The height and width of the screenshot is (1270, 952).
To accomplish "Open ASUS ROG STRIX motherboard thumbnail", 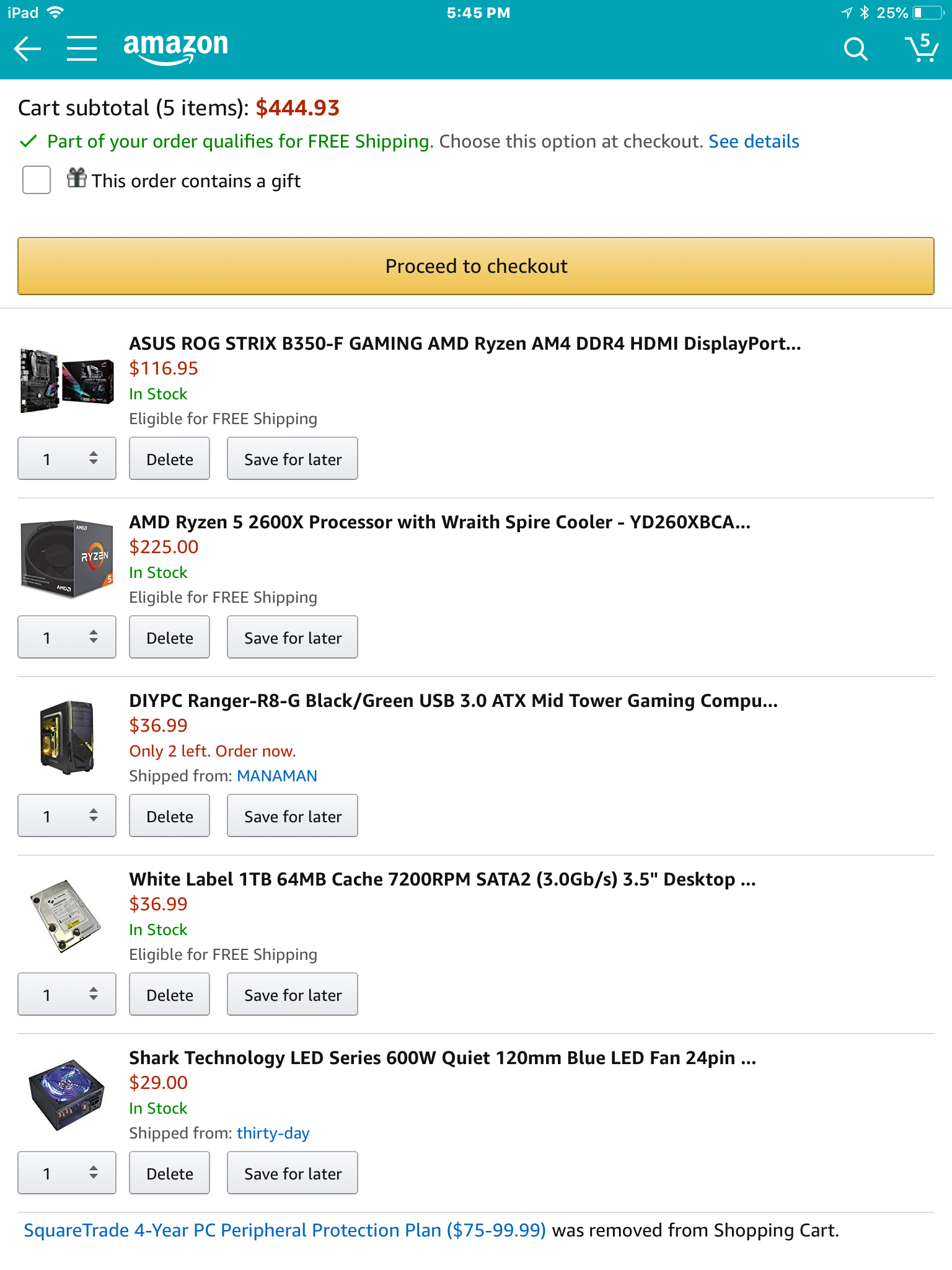I will [x=67, y=381].
